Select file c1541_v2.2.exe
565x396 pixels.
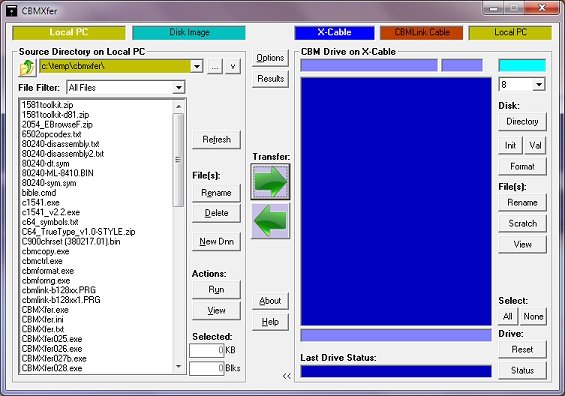click(x=51, y=212)
